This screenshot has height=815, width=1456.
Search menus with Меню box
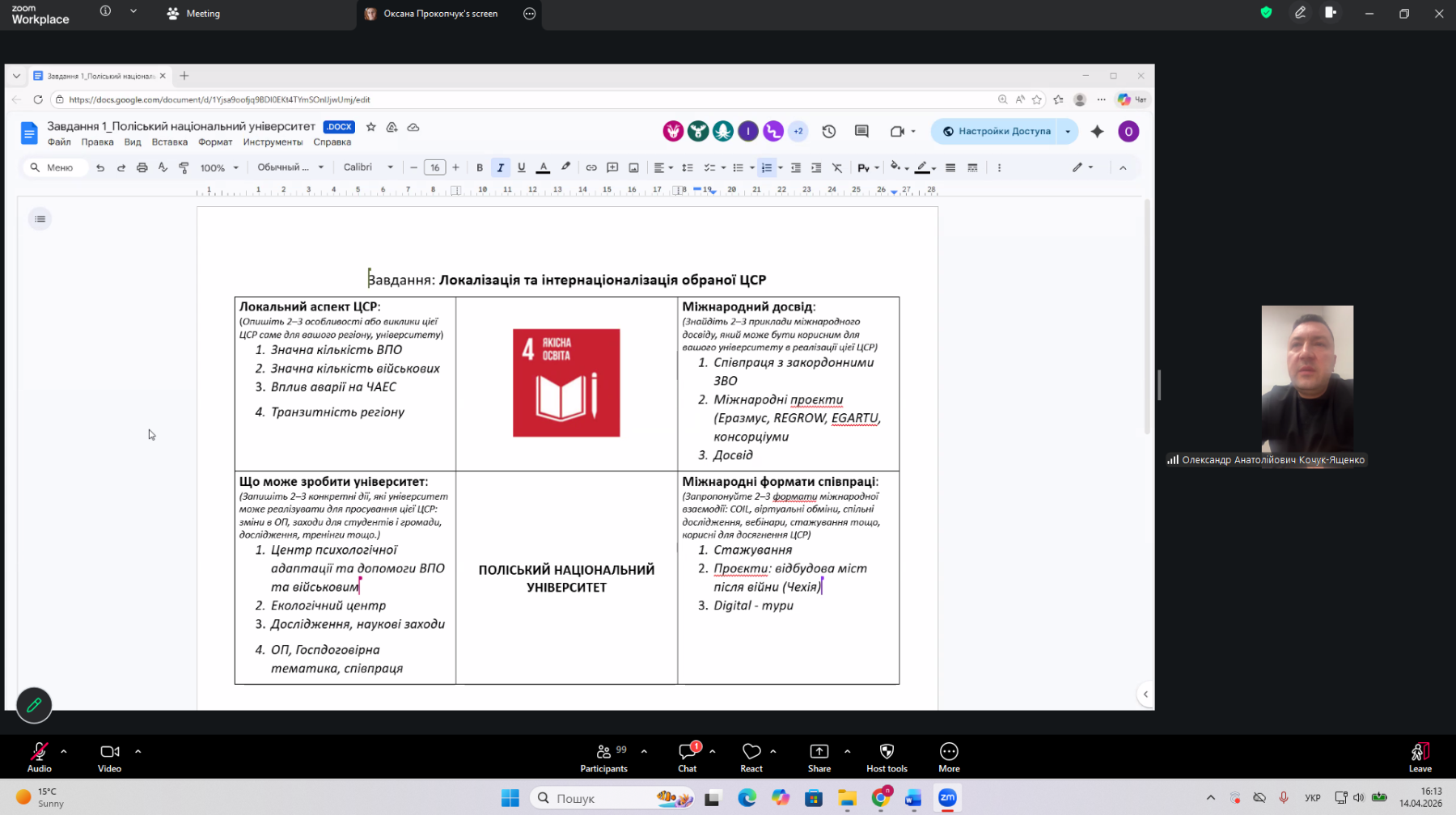55,167
